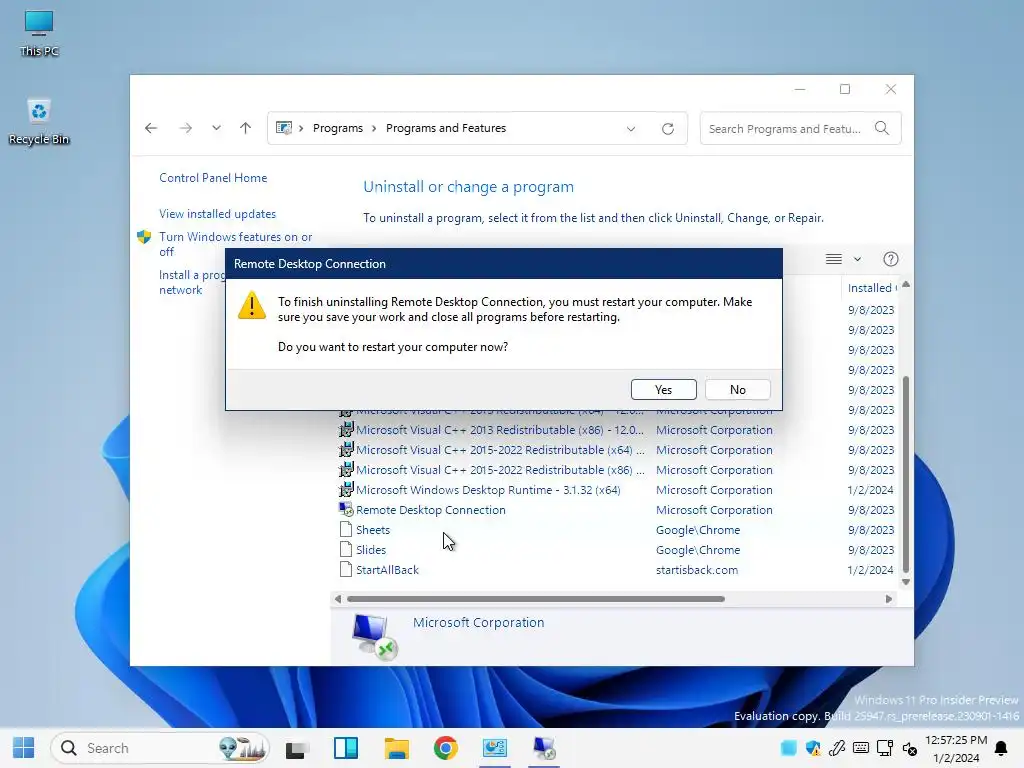Open This PC desktop icon
1024x768 pixels.
tap(39, 33)
